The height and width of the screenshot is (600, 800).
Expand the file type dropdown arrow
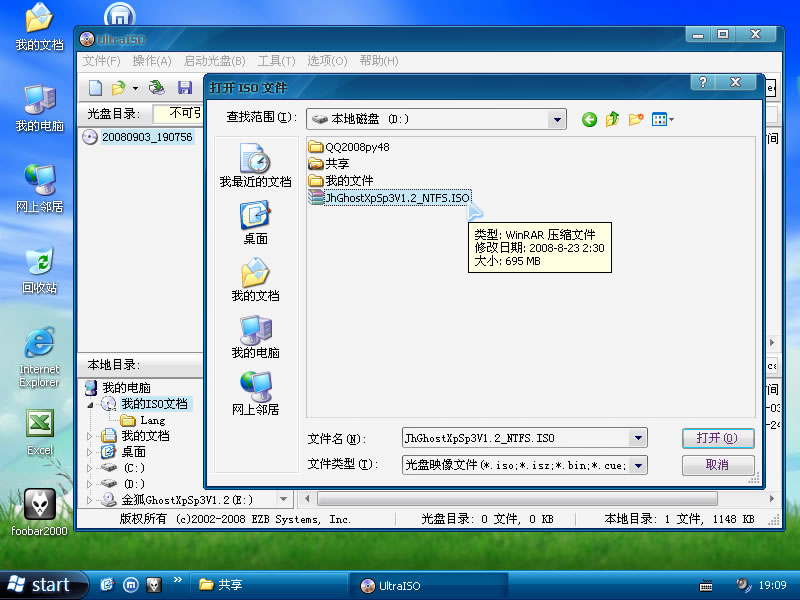point(638,465)
